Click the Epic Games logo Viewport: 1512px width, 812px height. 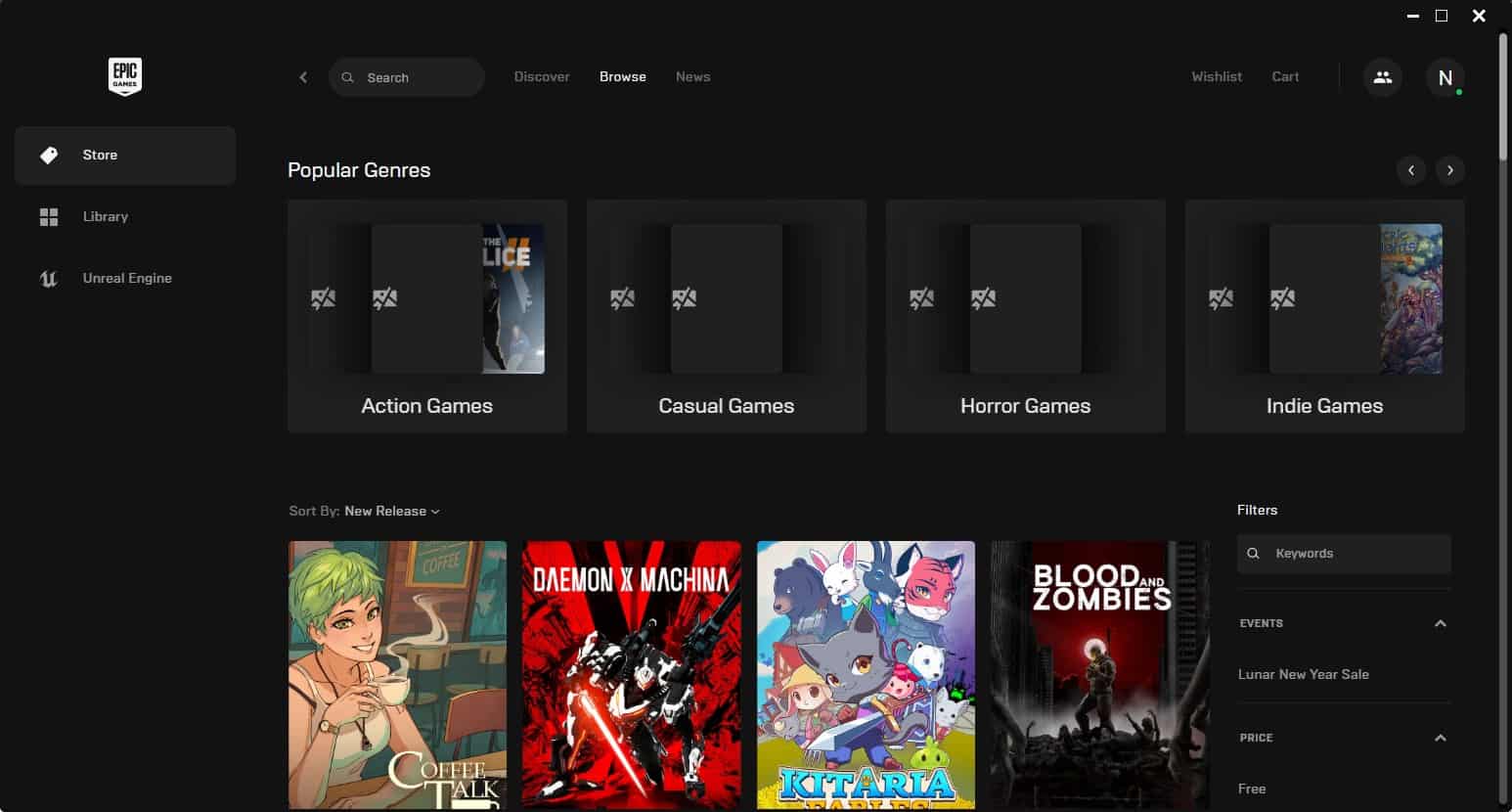tap(125, 76)
